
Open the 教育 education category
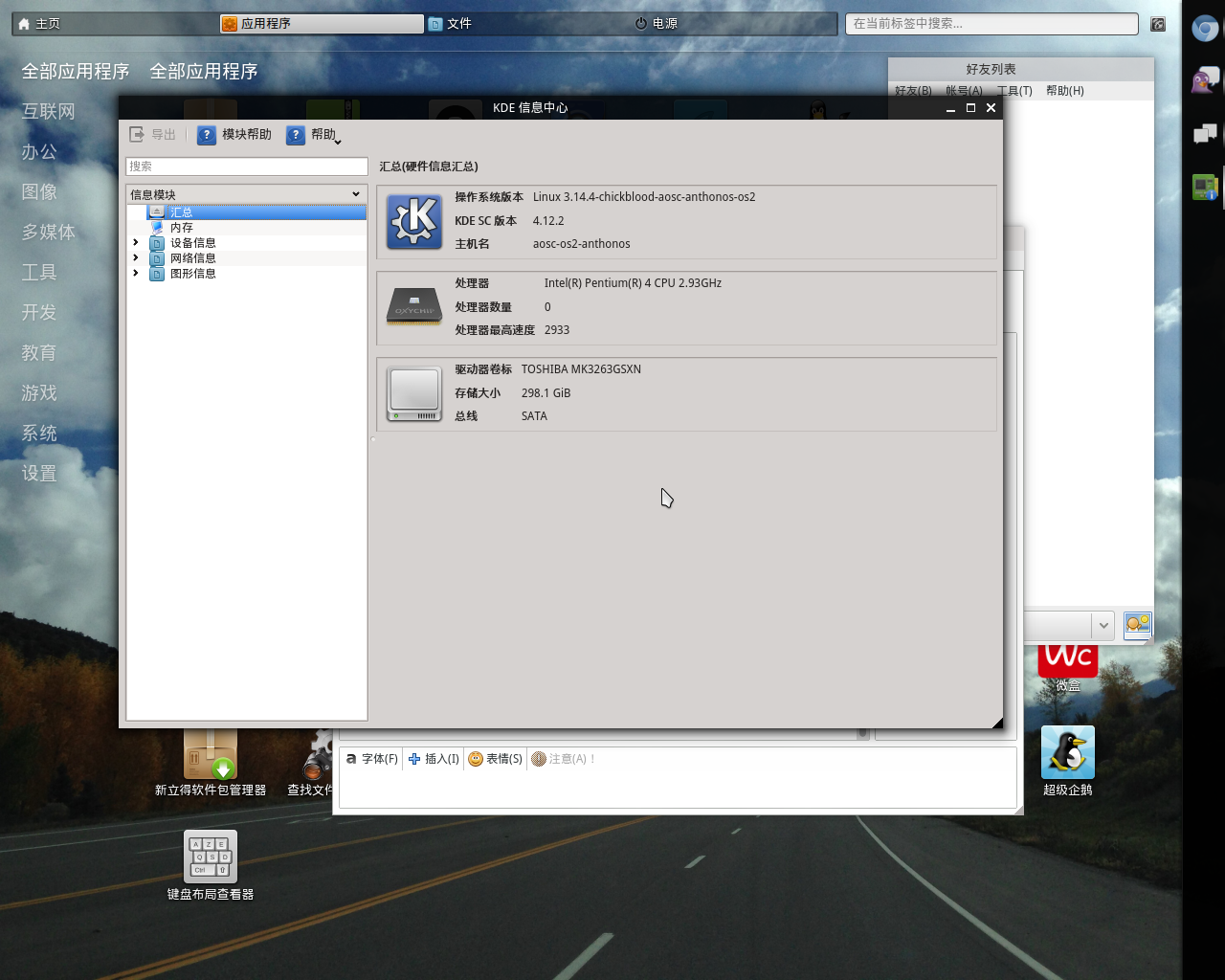click(x=39, y=353)
